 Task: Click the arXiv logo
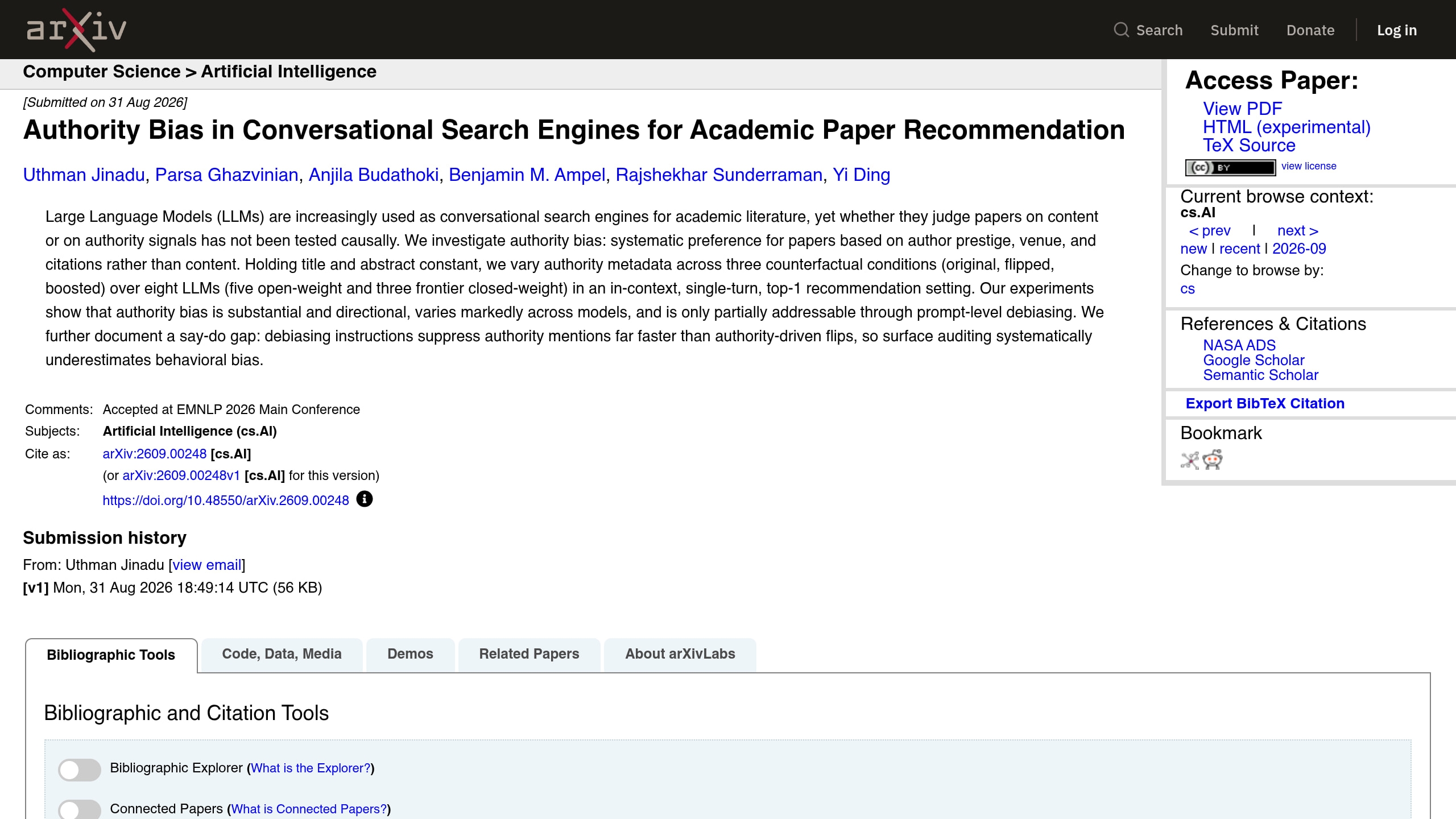point(77,30)
